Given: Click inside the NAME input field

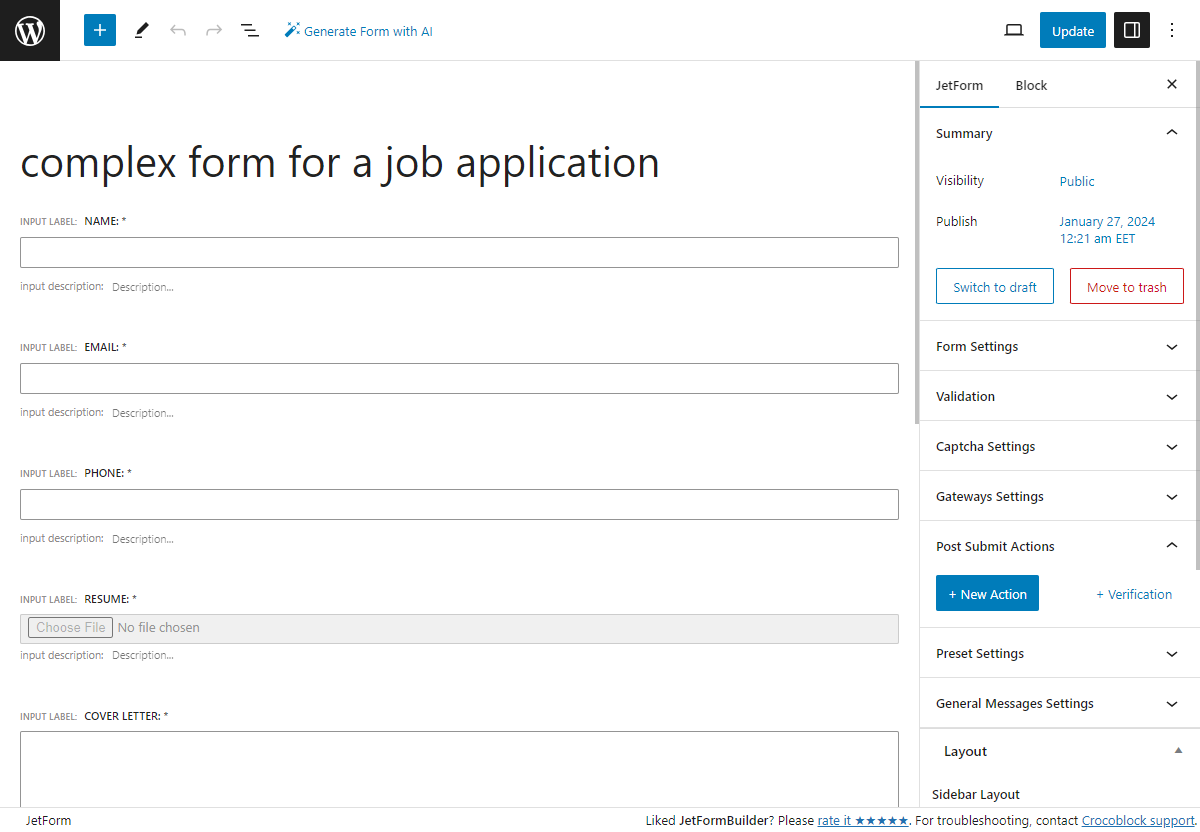Looking at the screenshot, I should [459, 252].
